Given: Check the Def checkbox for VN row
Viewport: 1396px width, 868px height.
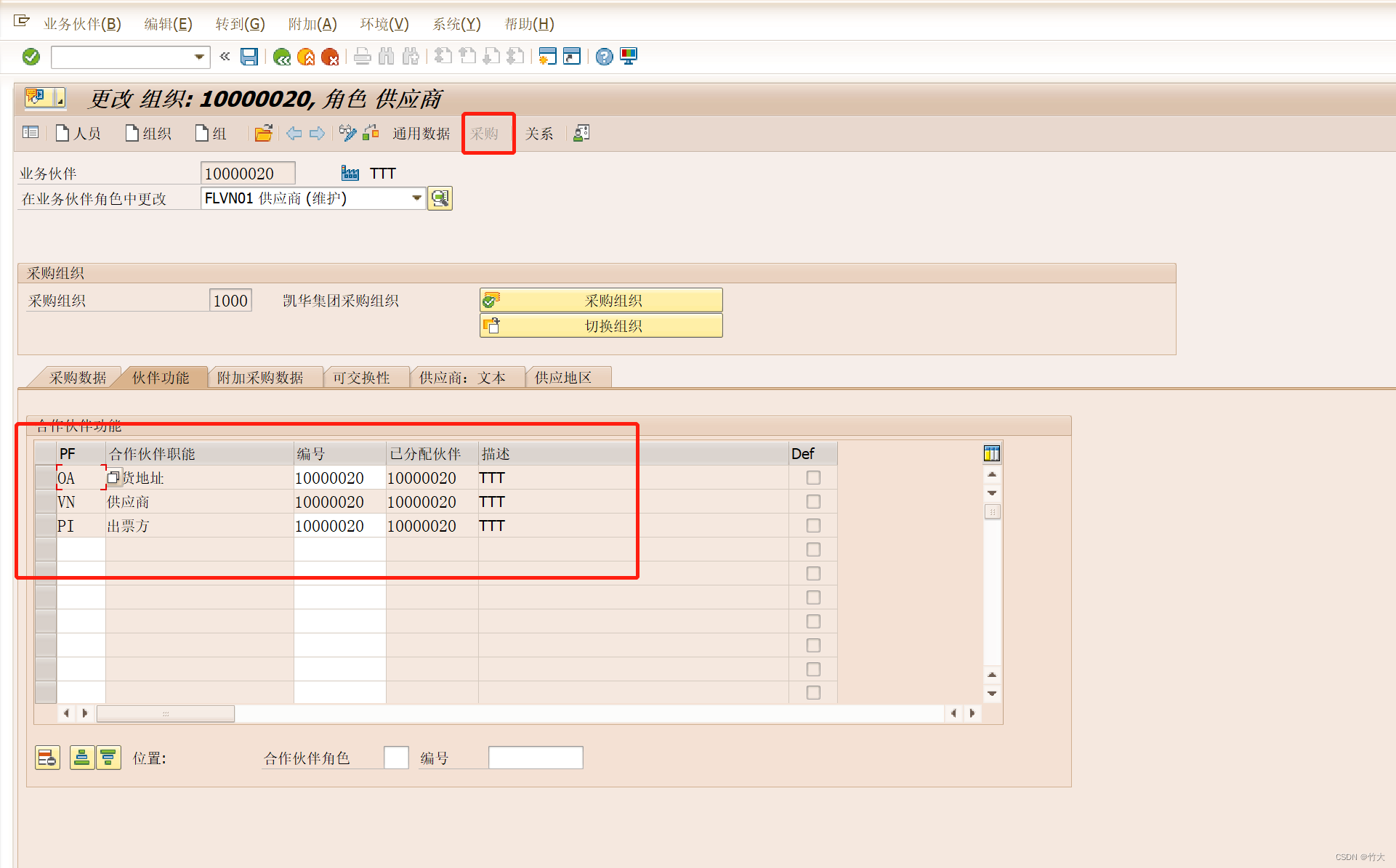Looking at the screenshot, I should (813, 502).
